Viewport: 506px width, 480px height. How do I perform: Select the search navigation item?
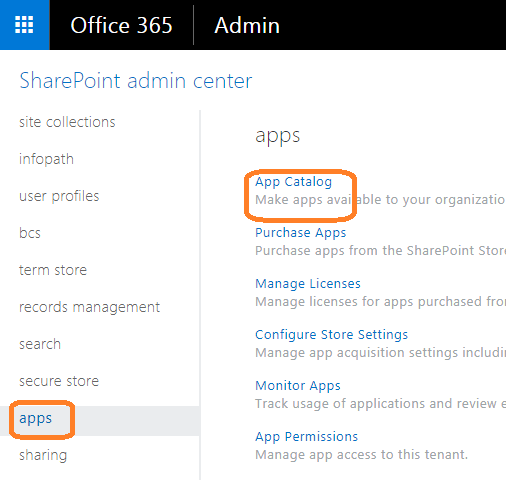40,344
